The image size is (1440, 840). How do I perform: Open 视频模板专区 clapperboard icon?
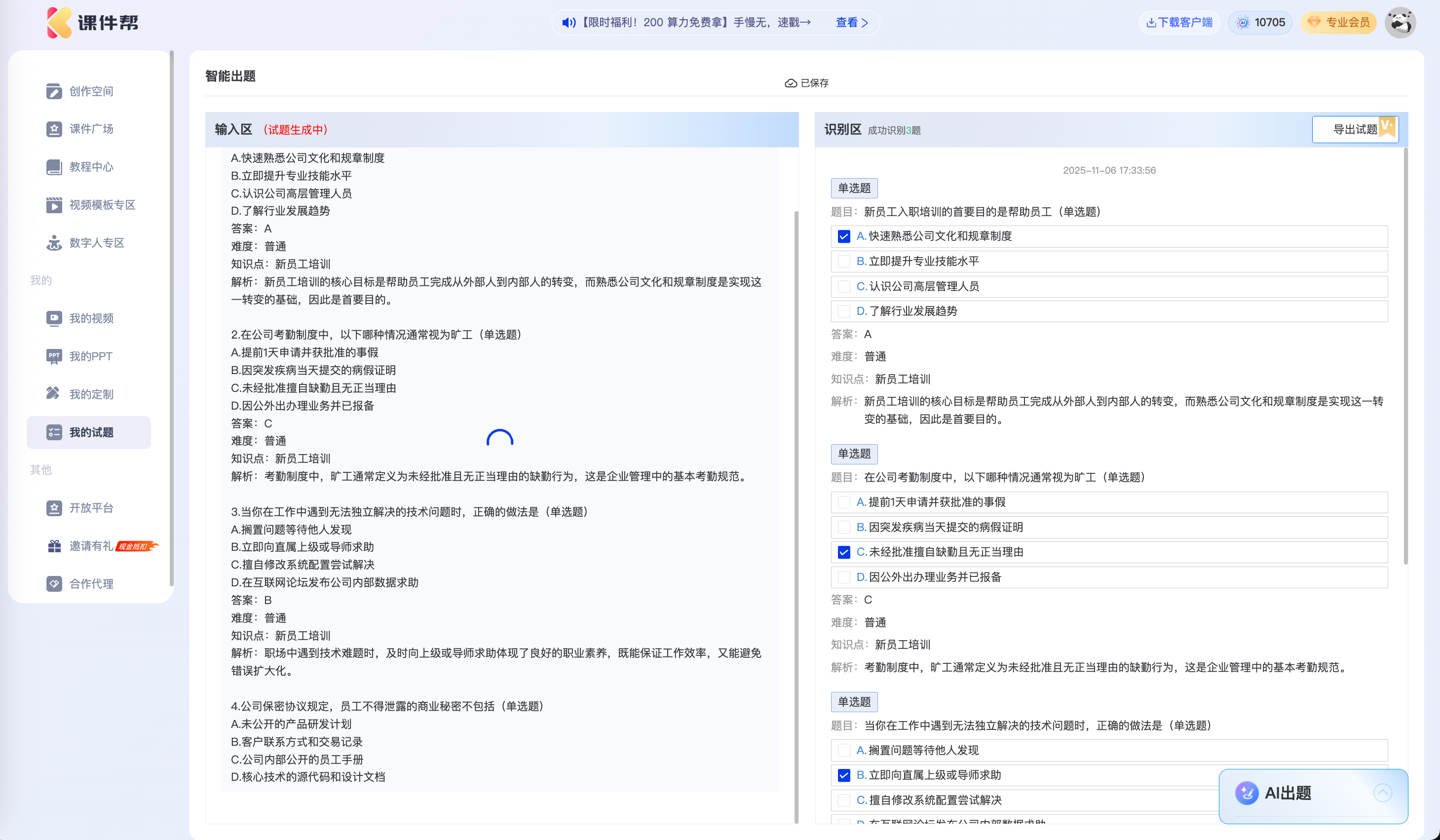point(54,205)
